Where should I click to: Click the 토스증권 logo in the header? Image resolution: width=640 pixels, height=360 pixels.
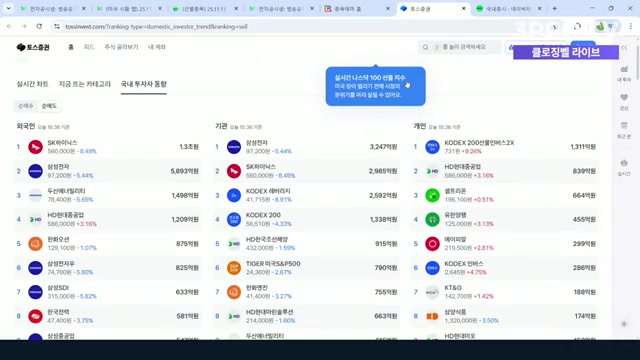33,47
